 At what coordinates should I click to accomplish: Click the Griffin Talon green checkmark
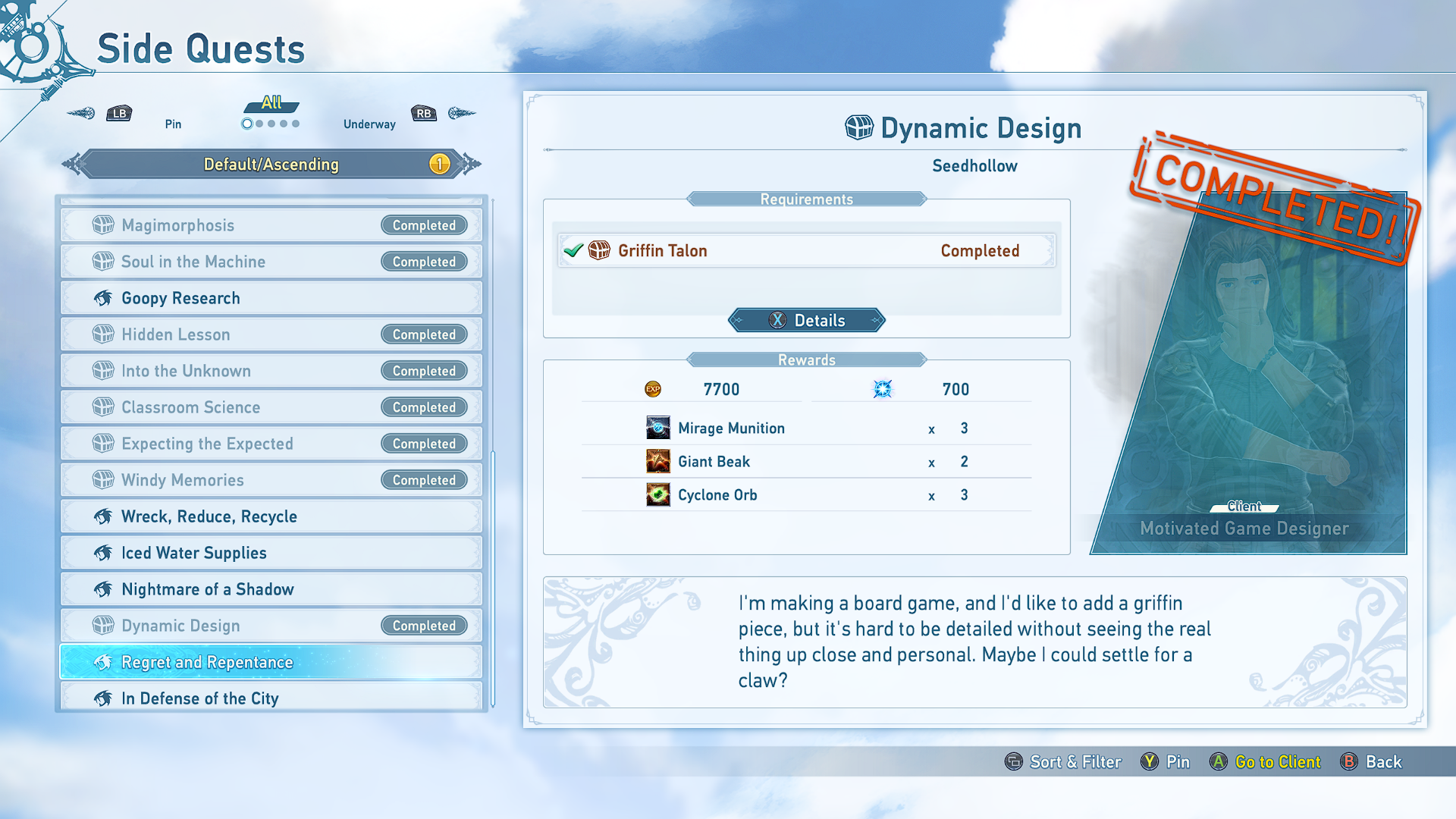click(x=573, y=250)
